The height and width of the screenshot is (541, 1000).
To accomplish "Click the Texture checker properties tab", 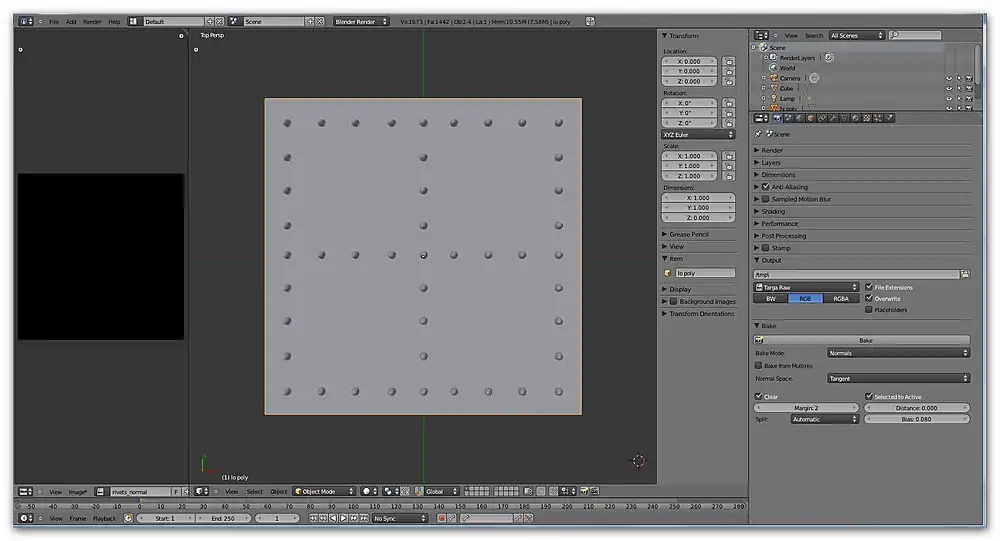I will 866,118.
